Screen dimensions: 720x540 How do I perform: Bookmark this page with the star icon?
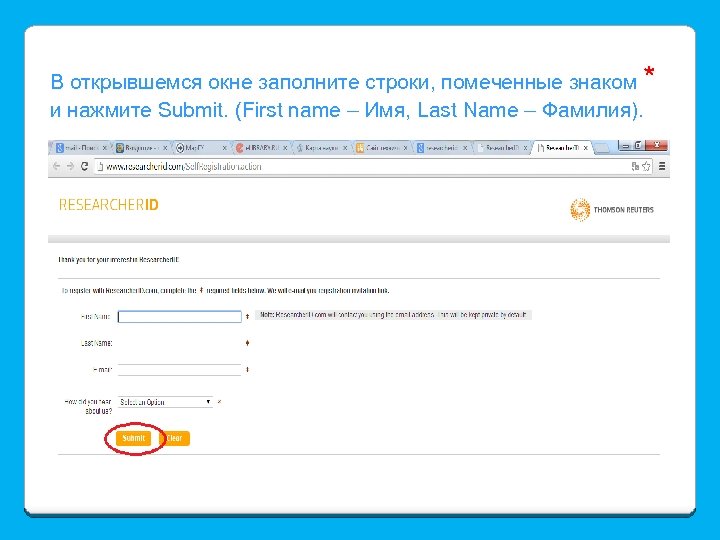tap(646, 166)
